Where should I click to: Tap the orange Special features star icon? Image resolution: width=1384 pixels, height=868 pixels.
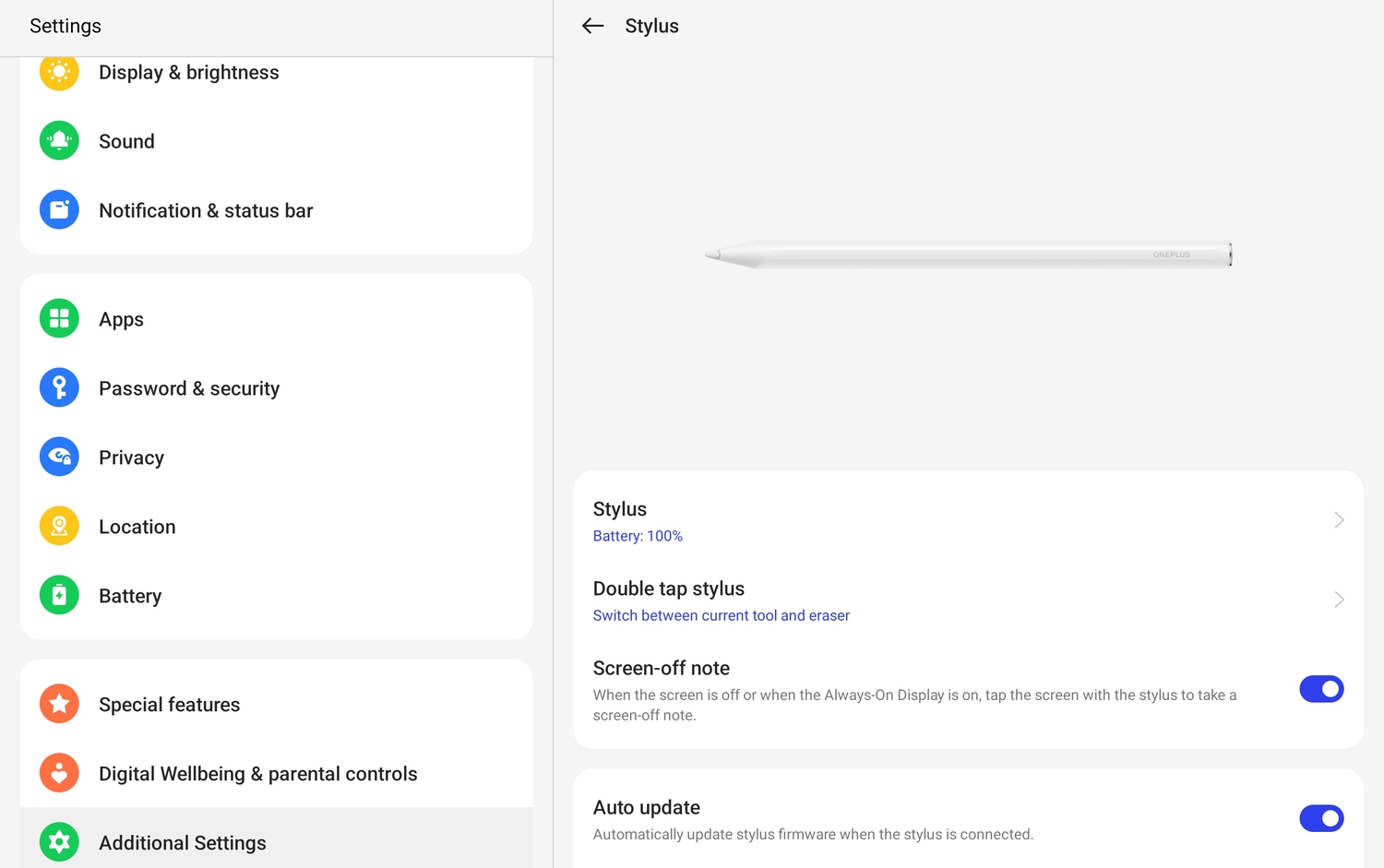(59, 705)
